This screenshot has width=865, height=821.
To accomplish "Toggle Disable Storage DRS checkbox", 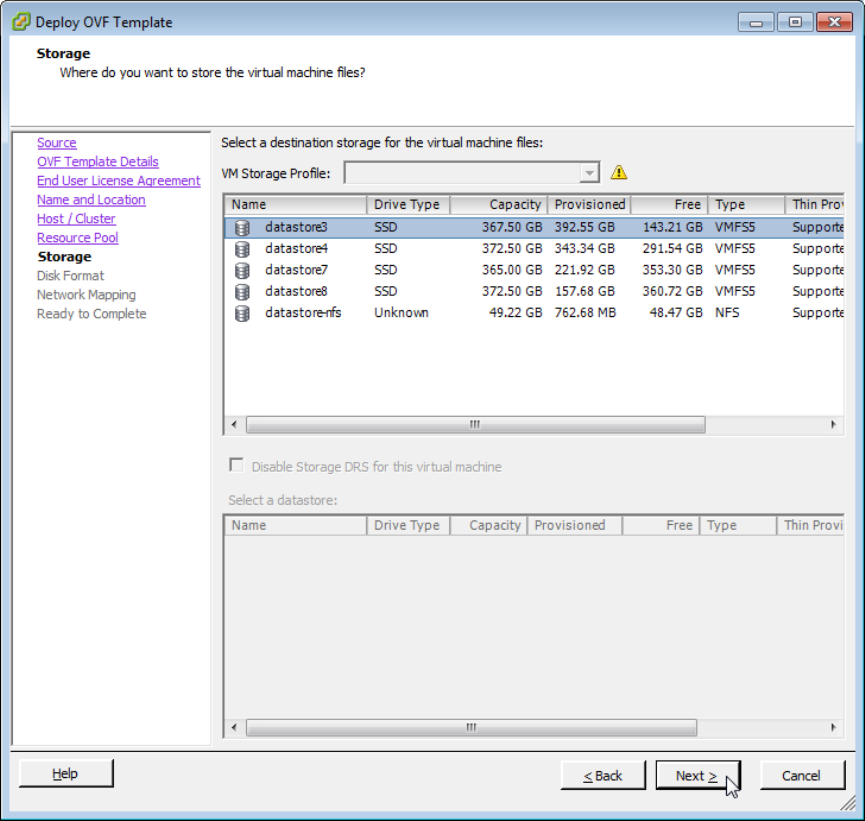I will 237,465.
